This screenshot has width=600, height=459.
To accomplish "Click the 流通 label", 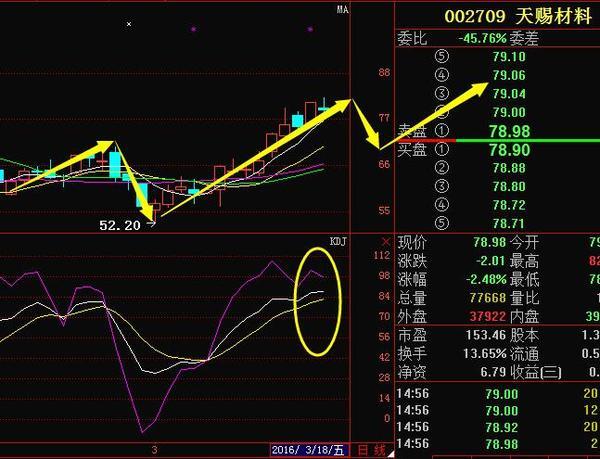I will pyautogui.click(x=524, y=353).
